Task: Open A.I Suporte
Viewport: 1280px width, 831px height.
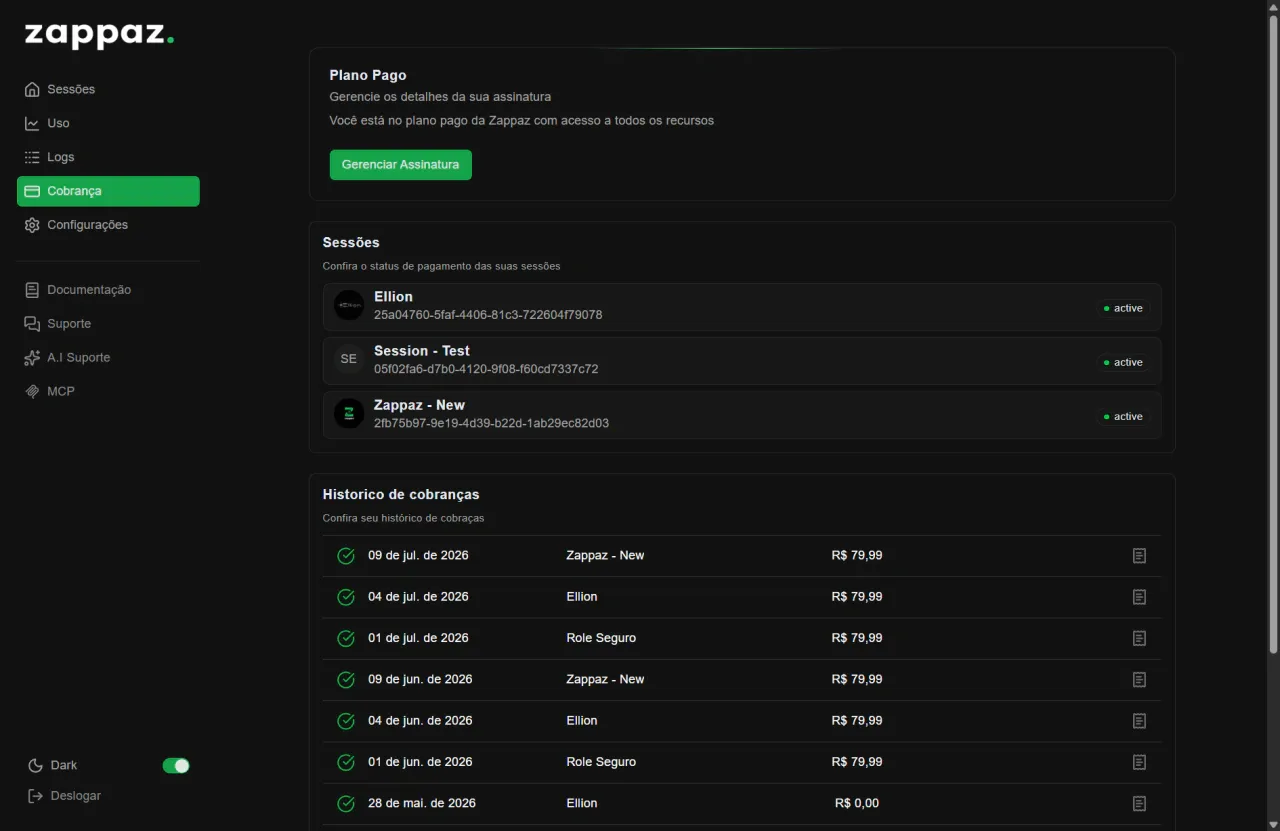Action: [x=108, y=358]
